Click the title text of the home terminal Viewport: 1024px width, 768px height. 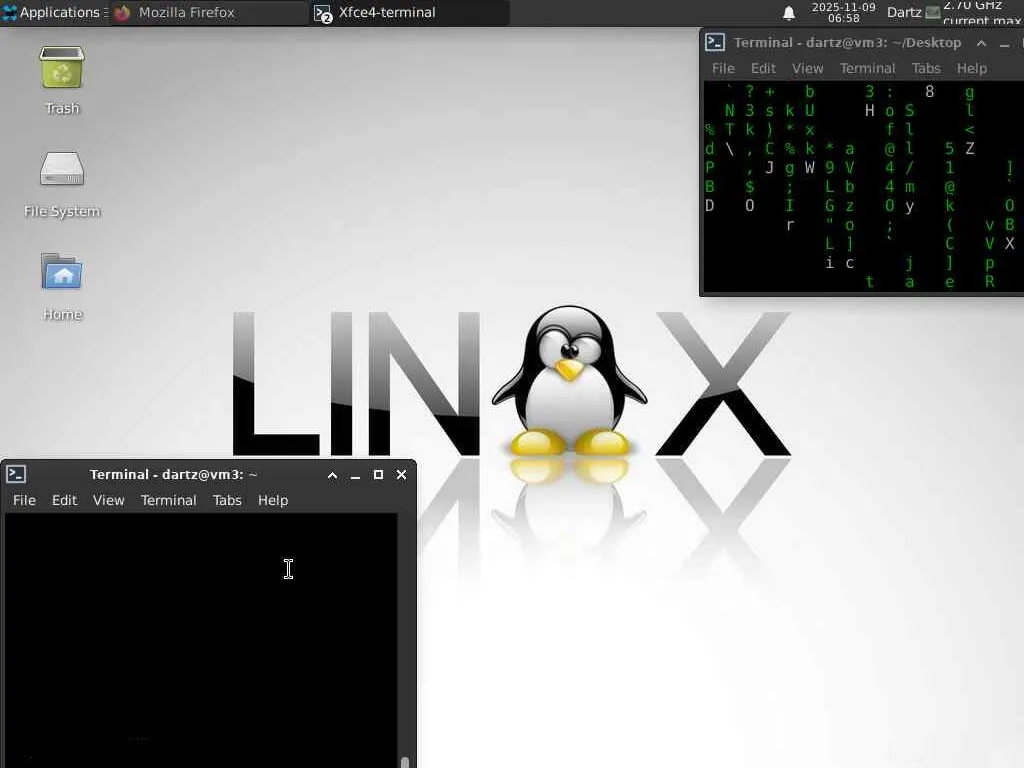pyautogui.click(x=173, y=475)
